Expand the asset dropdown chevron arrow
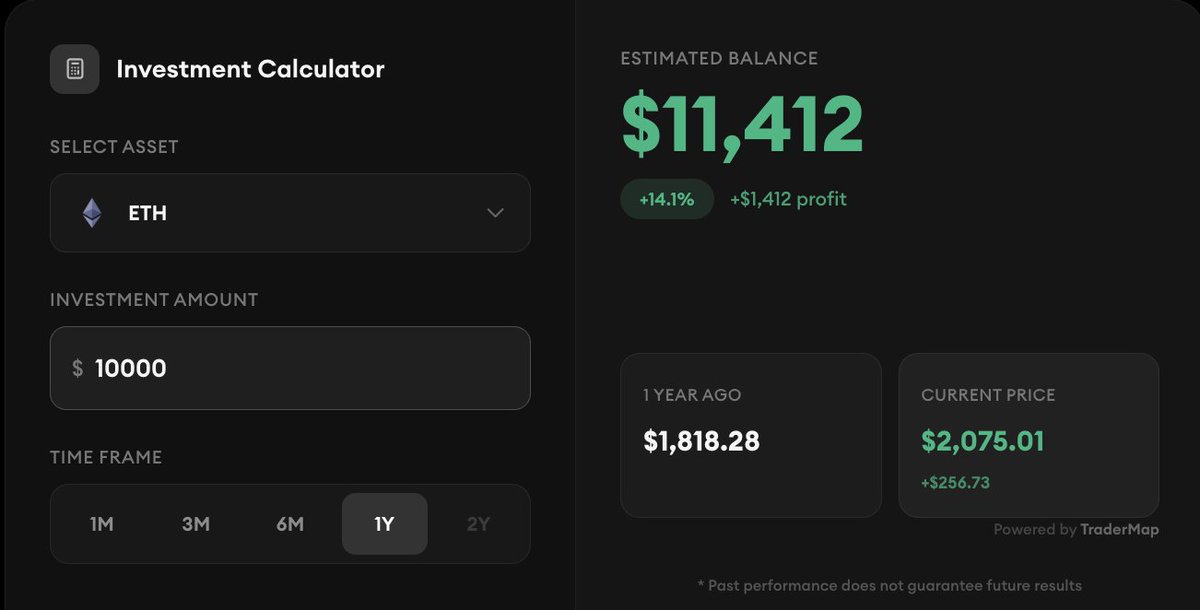The width and height of the screenshot is (1200, 610). [x=494, y=213]
